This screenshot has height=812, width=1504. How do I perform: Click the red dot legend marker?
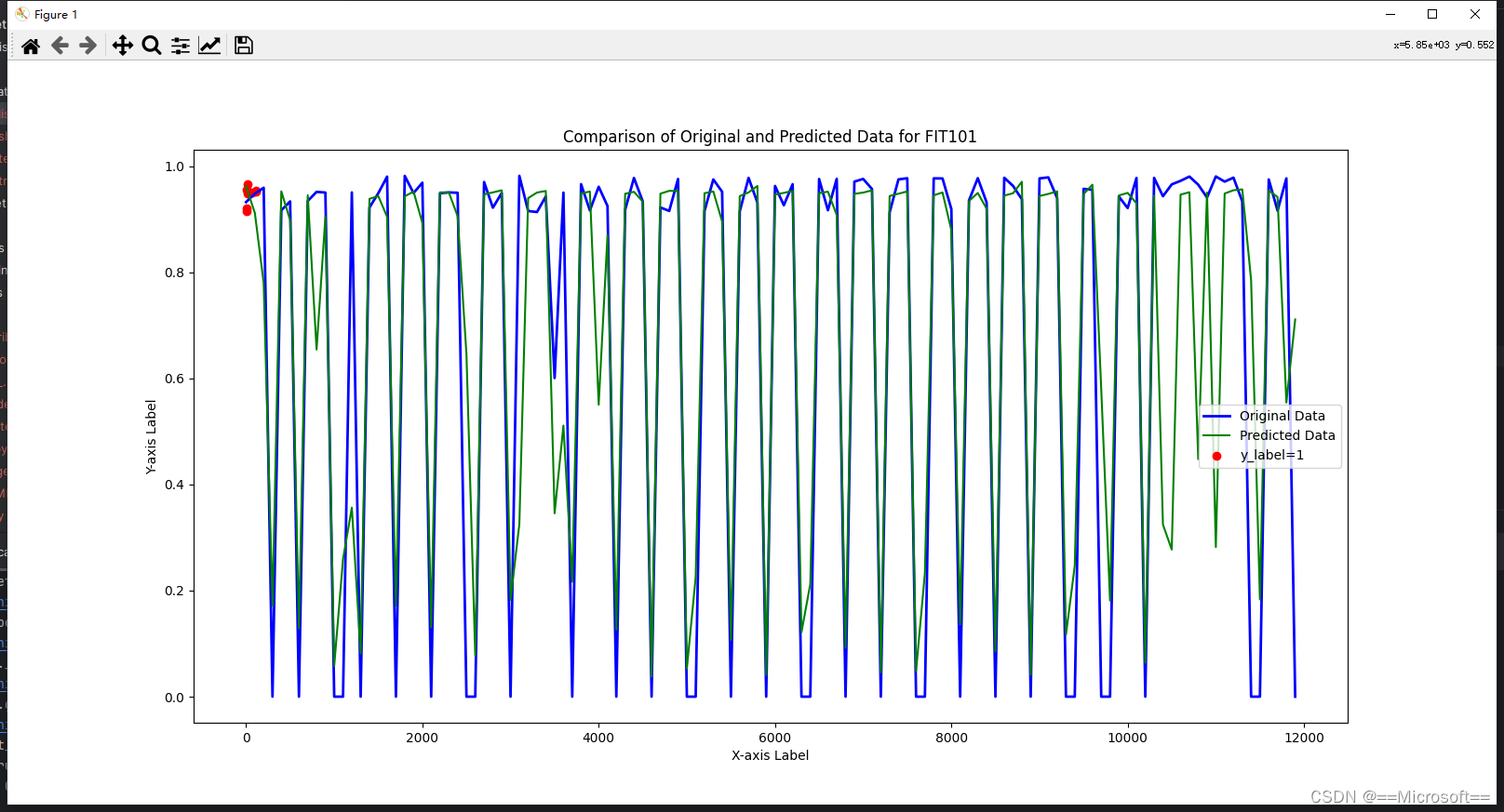[x=1216, y=456]
